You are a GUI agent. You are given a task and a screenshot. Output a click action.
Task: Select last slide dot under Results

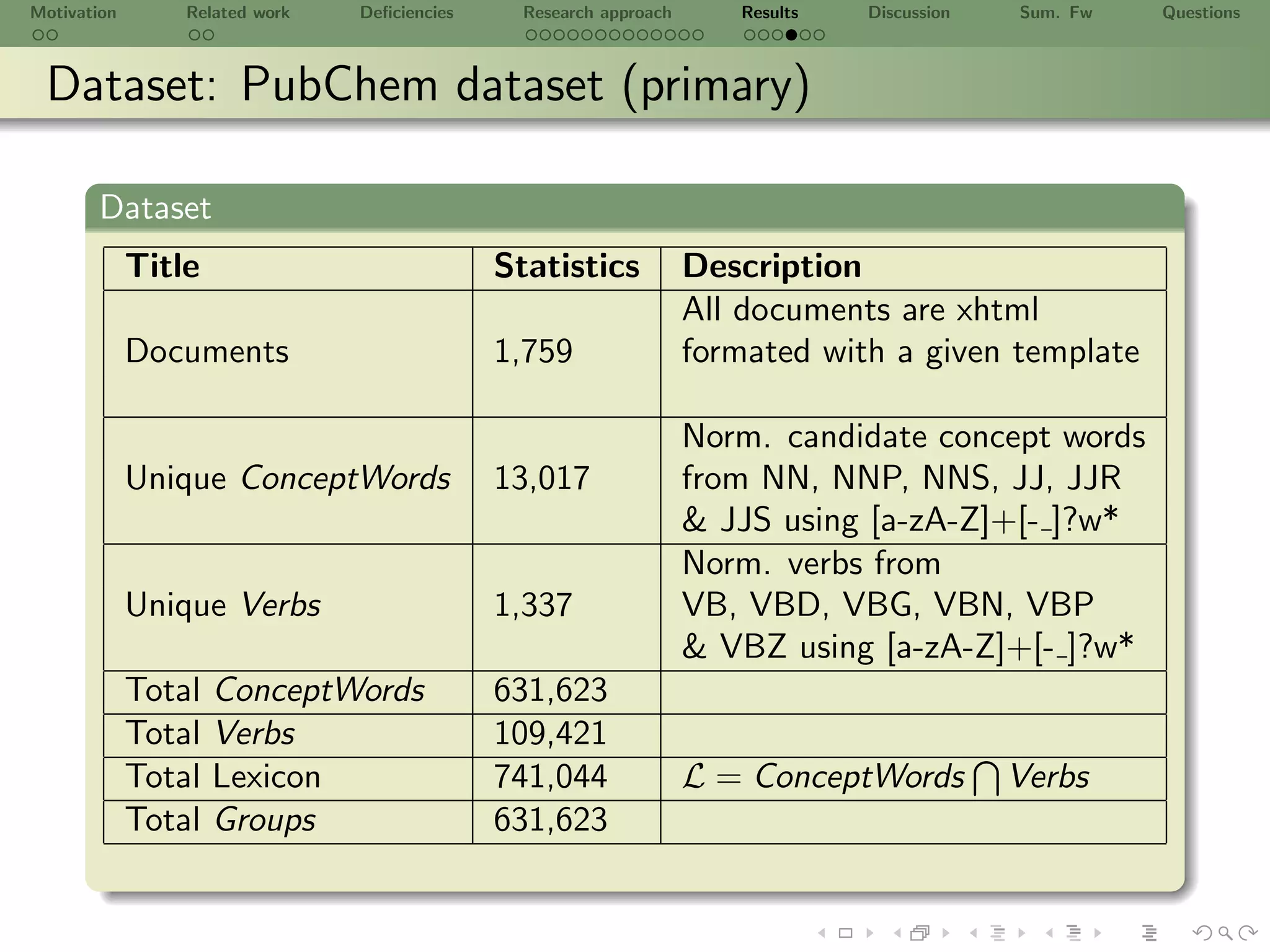(x=819, y=35)
